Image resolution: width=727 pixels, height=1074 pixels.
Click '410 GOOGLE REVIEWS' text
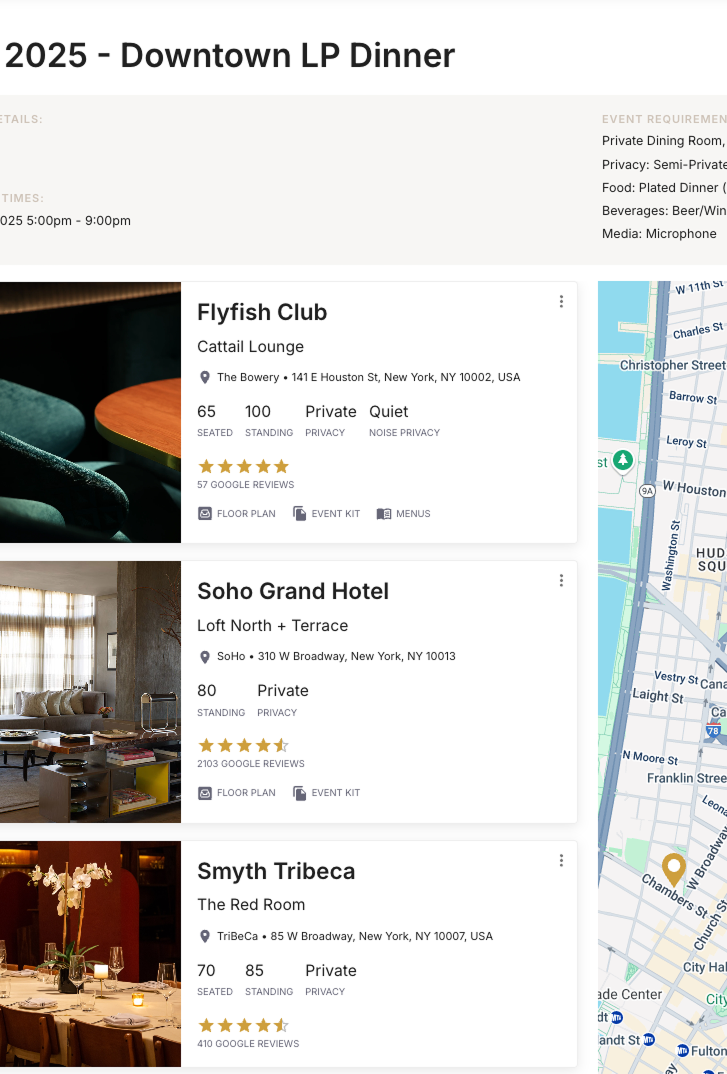248,1044
